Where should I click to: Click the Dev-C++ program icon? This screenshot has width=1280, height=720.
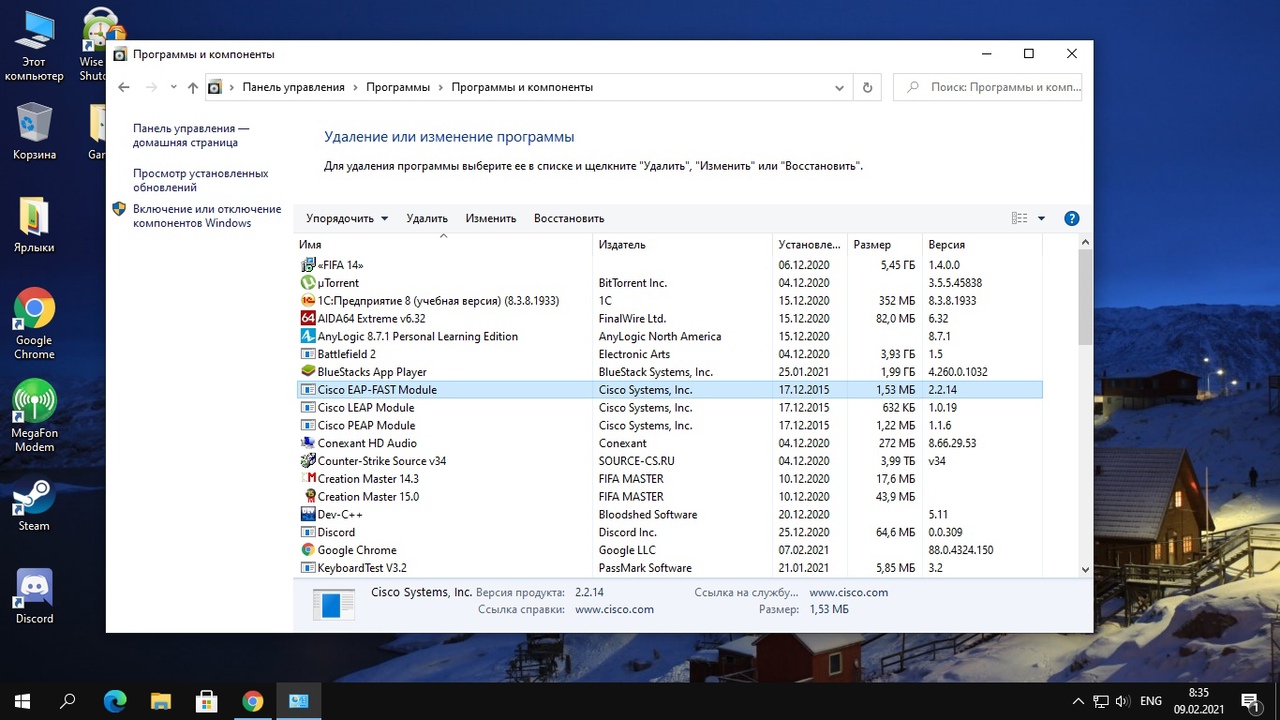pyautogui.click(x=308, y=514)
